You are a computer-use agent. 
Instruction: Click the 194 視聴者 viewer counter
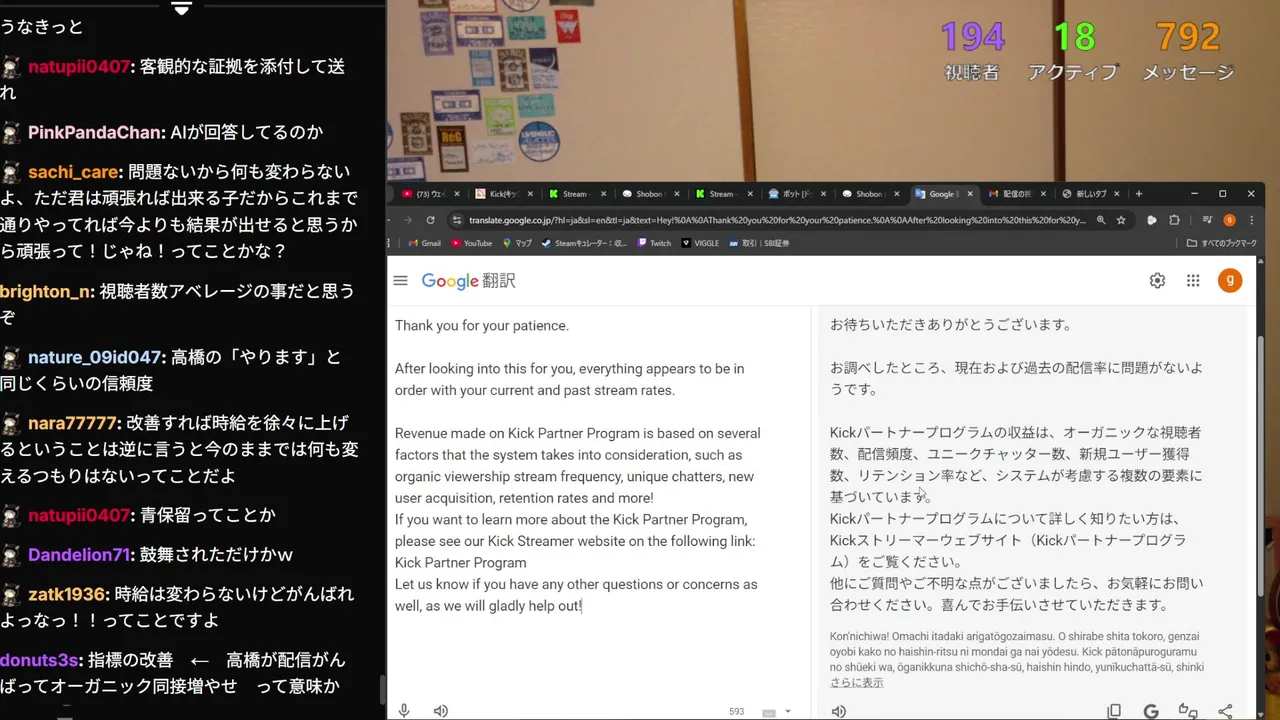click(972, 50)
